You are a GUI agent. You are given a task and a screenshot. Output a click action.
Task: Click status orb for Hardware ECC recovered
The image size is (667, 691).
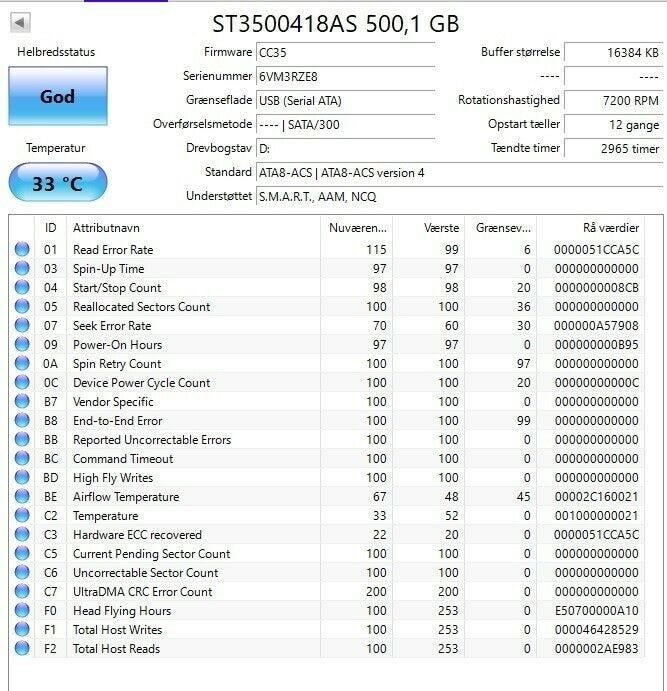tap(22, 534)
